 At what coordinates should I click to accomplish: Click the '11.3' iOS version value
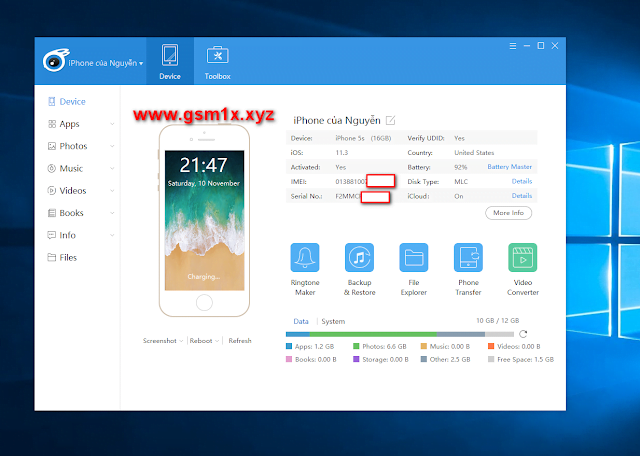coord(342,152)
